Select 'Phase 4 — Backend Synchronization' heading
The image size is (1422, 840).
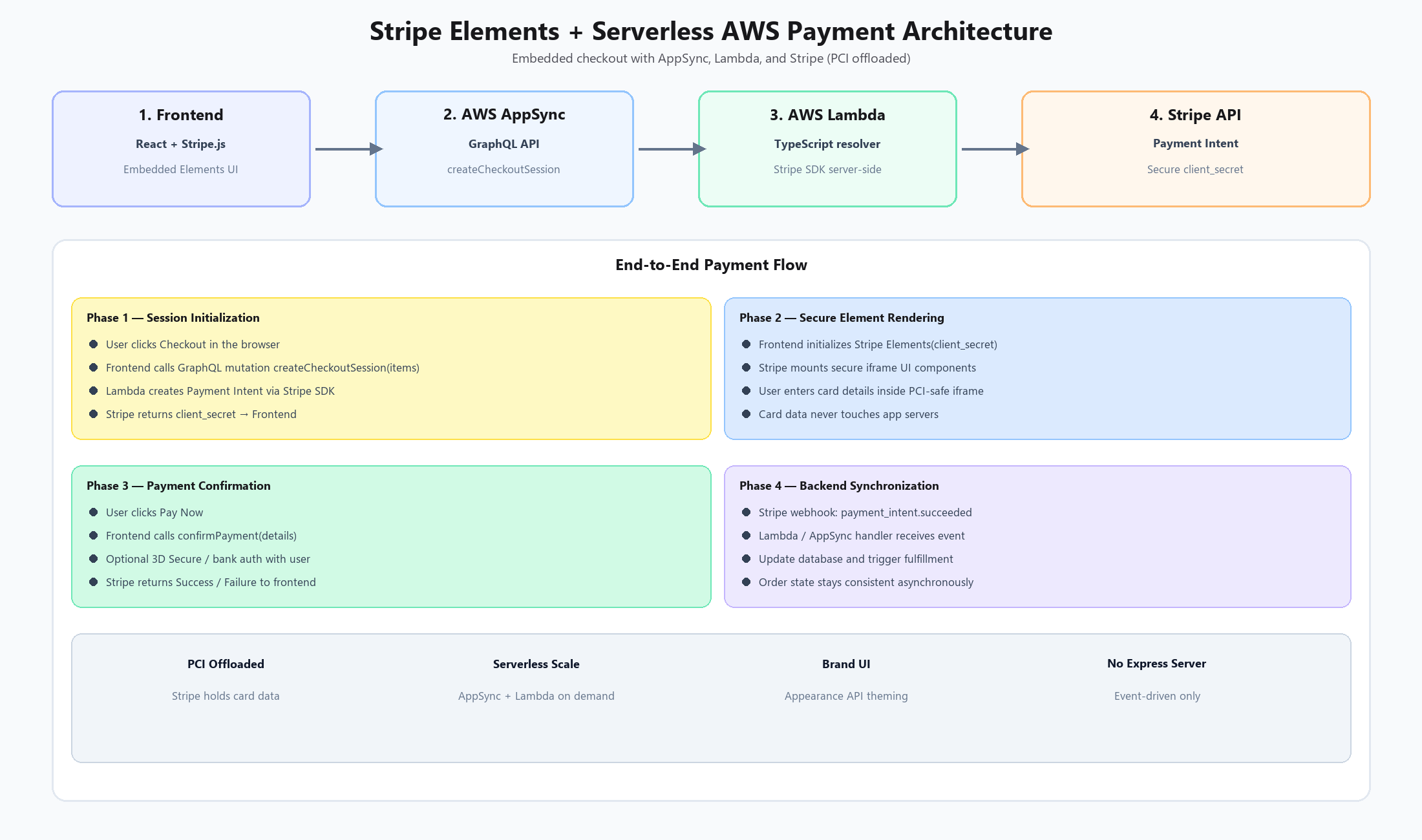(x=839, y=485)
